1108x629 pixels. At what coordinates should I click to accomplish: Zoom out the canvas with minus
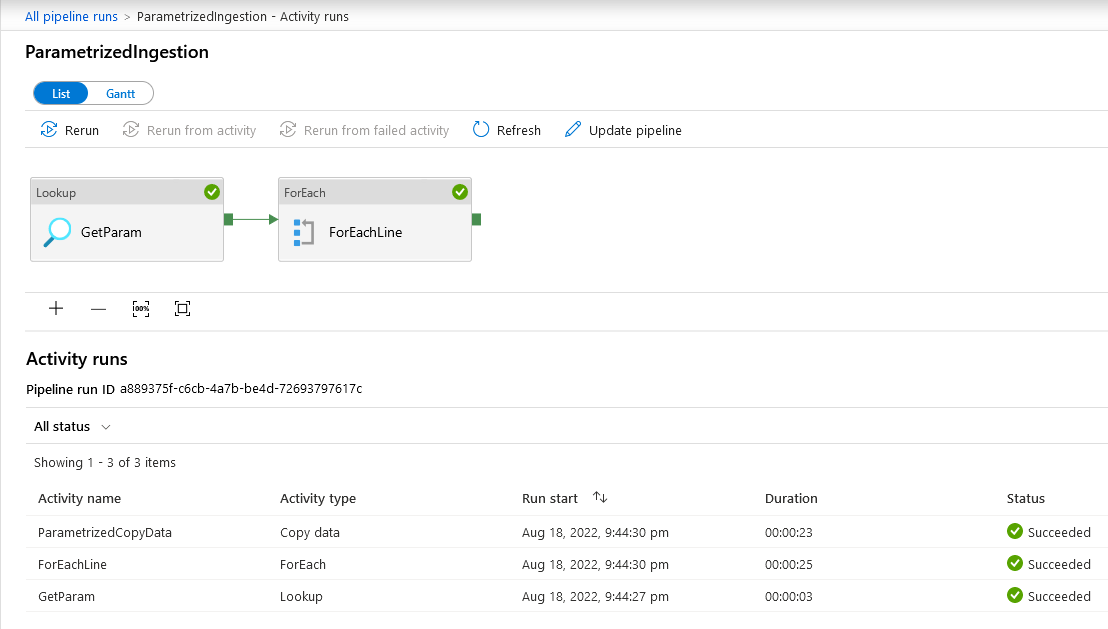[x=98, y=309]
